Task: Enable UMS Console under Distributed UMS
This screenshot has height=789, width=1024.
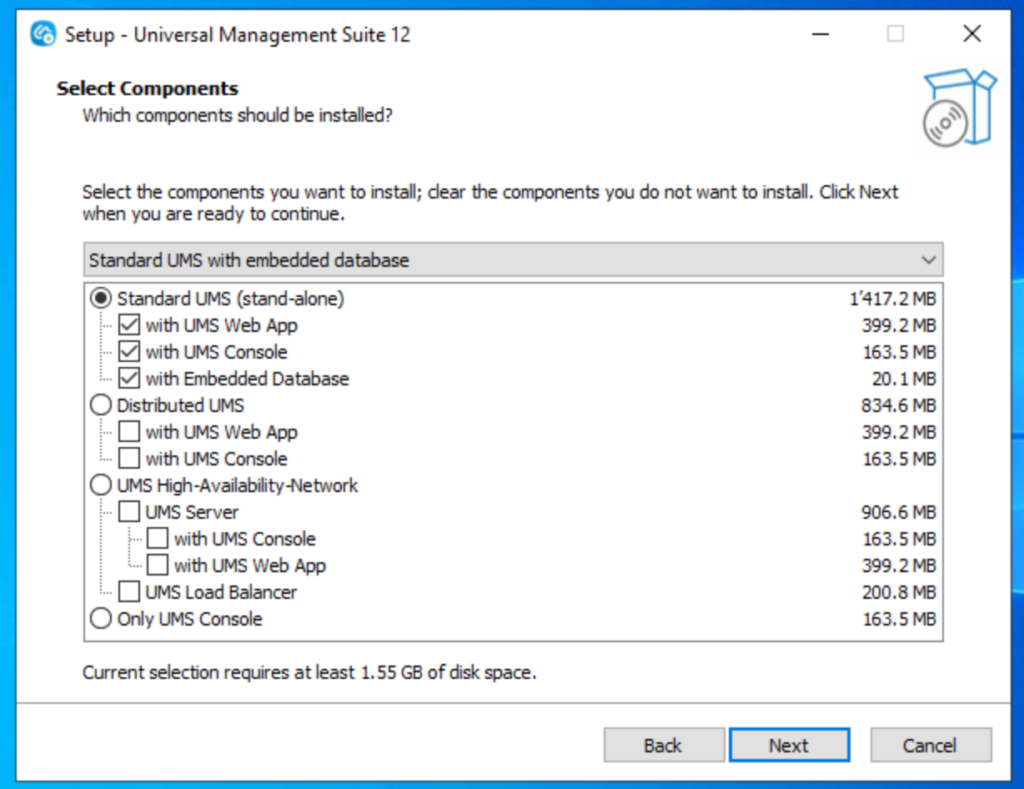Action: 129,459
